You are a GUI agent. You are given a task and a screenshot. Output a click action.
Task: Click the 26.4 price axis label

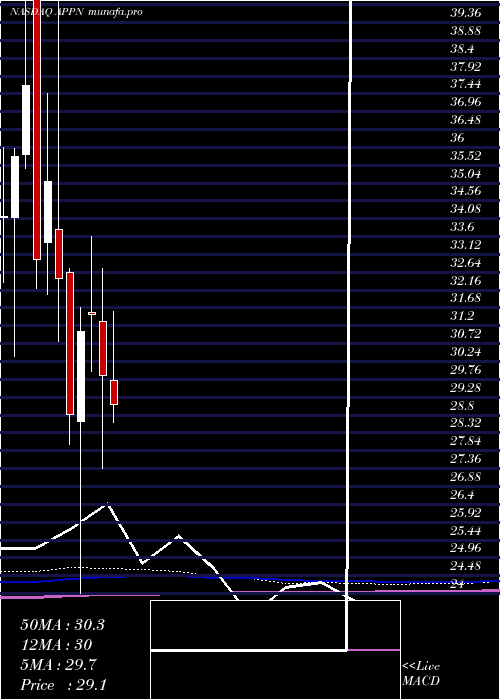(462, 495)
